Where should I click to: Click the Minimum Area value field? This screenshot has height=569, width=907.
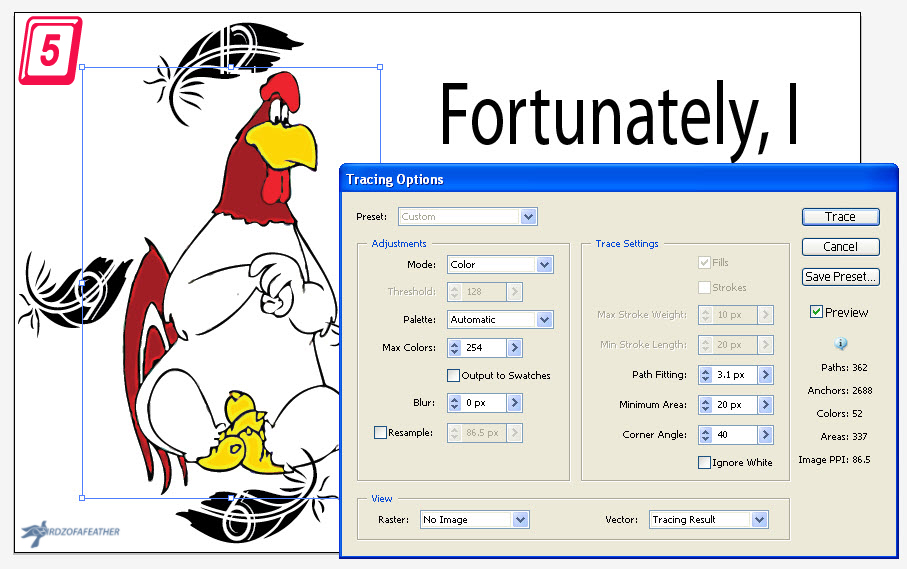pyautogui.click(x=735, y=405)
